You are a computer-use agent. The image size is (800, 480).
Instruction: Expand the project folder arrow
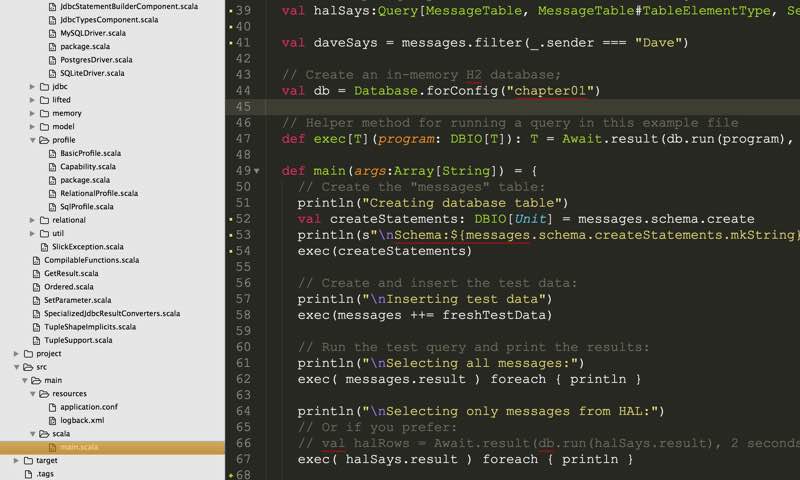click(x=15, y=353)
